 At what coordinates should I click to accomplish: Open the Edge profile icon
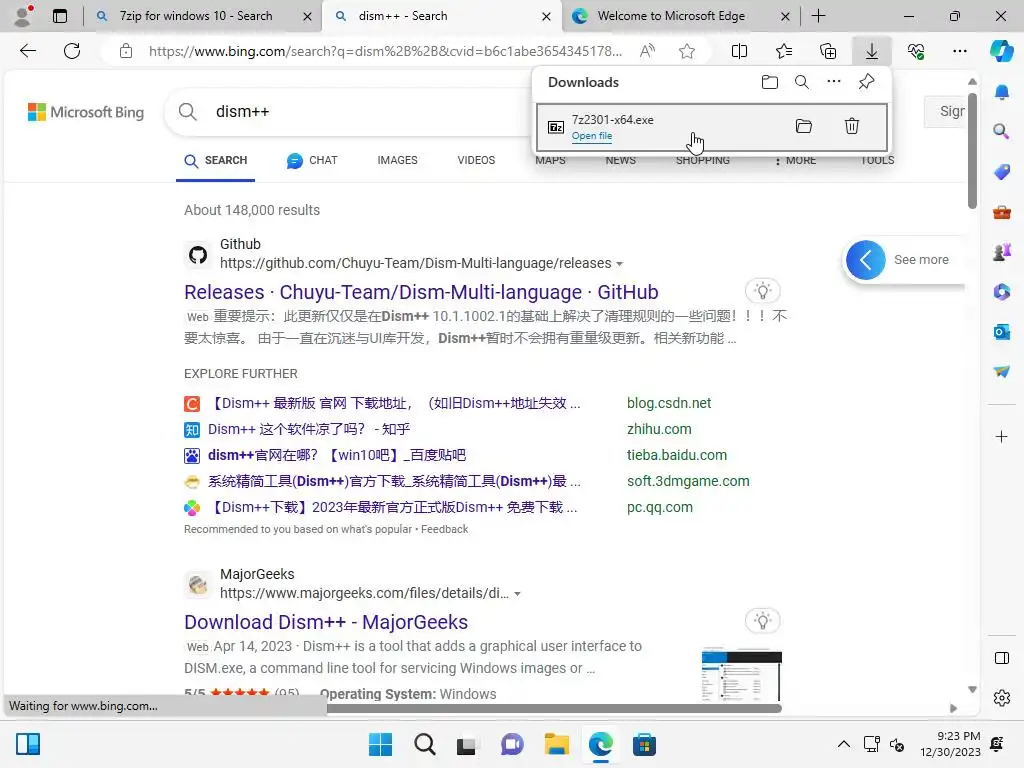(24, 16)
